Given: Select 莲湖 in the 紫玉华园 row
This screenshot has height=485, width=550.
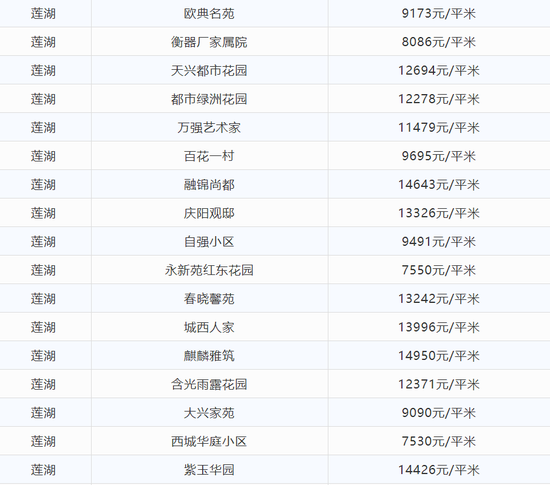Looking at the screenshot, I should click(x=43, y=470).
